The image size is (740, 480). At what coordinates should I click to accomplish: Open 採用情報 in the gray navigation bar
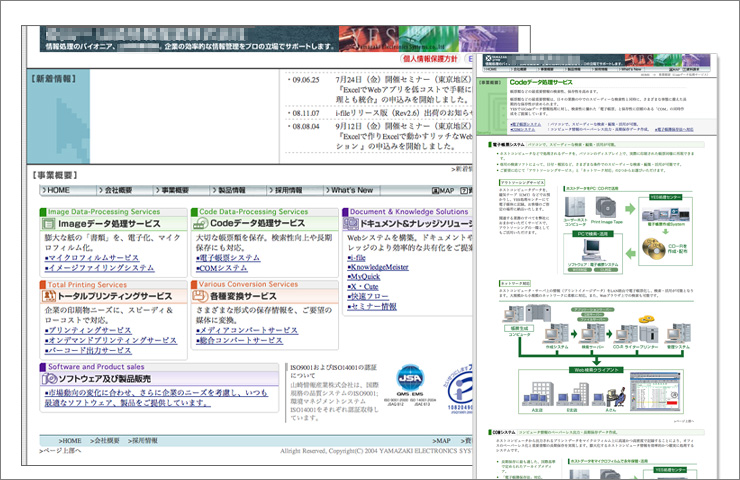285,190
